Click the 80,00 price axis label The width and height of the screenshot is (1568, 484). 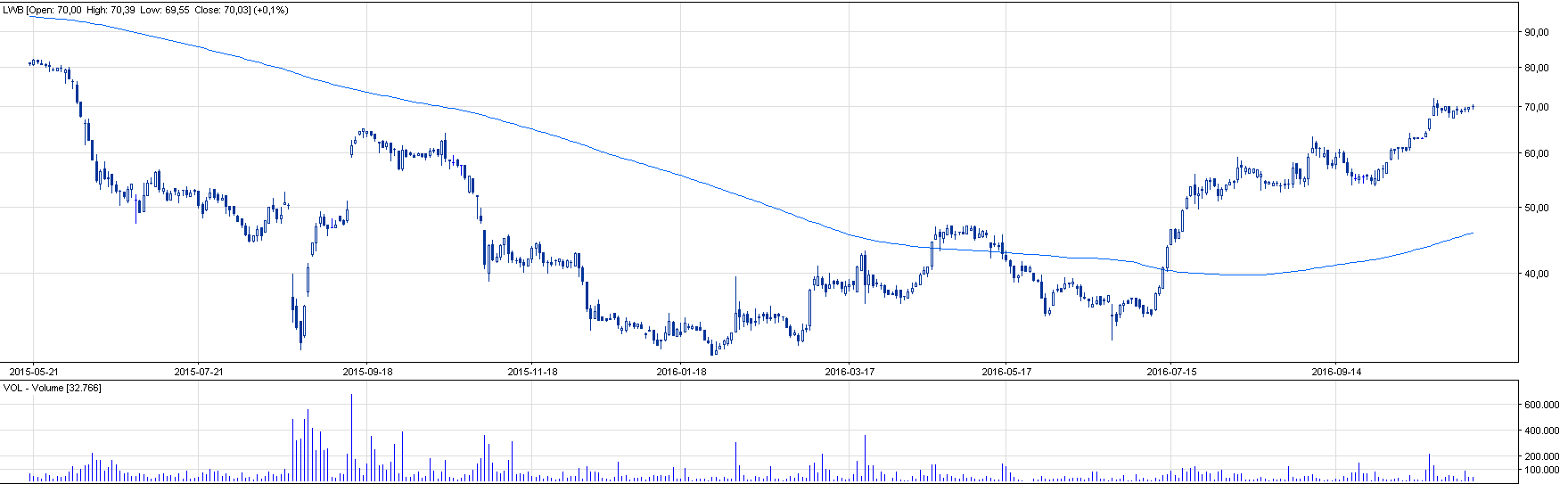click(x=1536, y=68)
